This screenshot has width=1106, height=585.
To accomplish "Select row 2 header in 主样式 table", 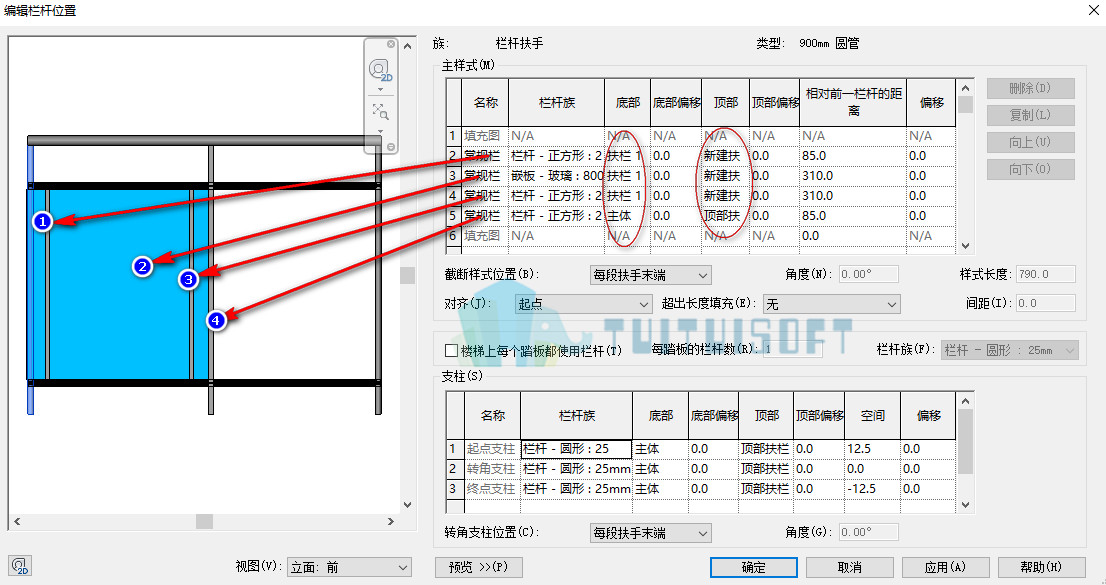I will coord(454,155).
